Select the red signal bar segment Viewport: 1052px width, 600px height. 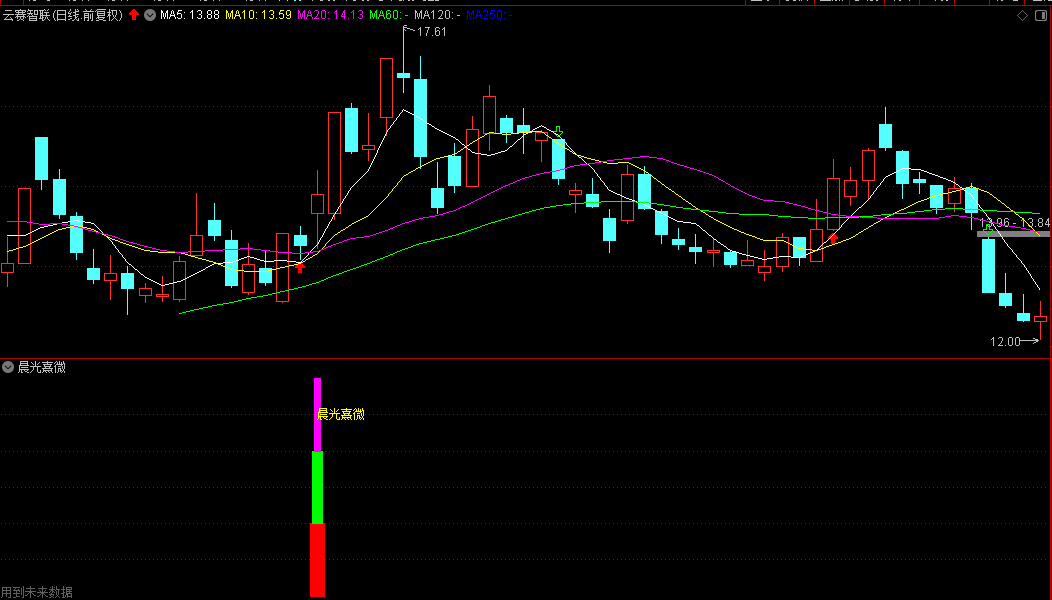click(317, 560)
